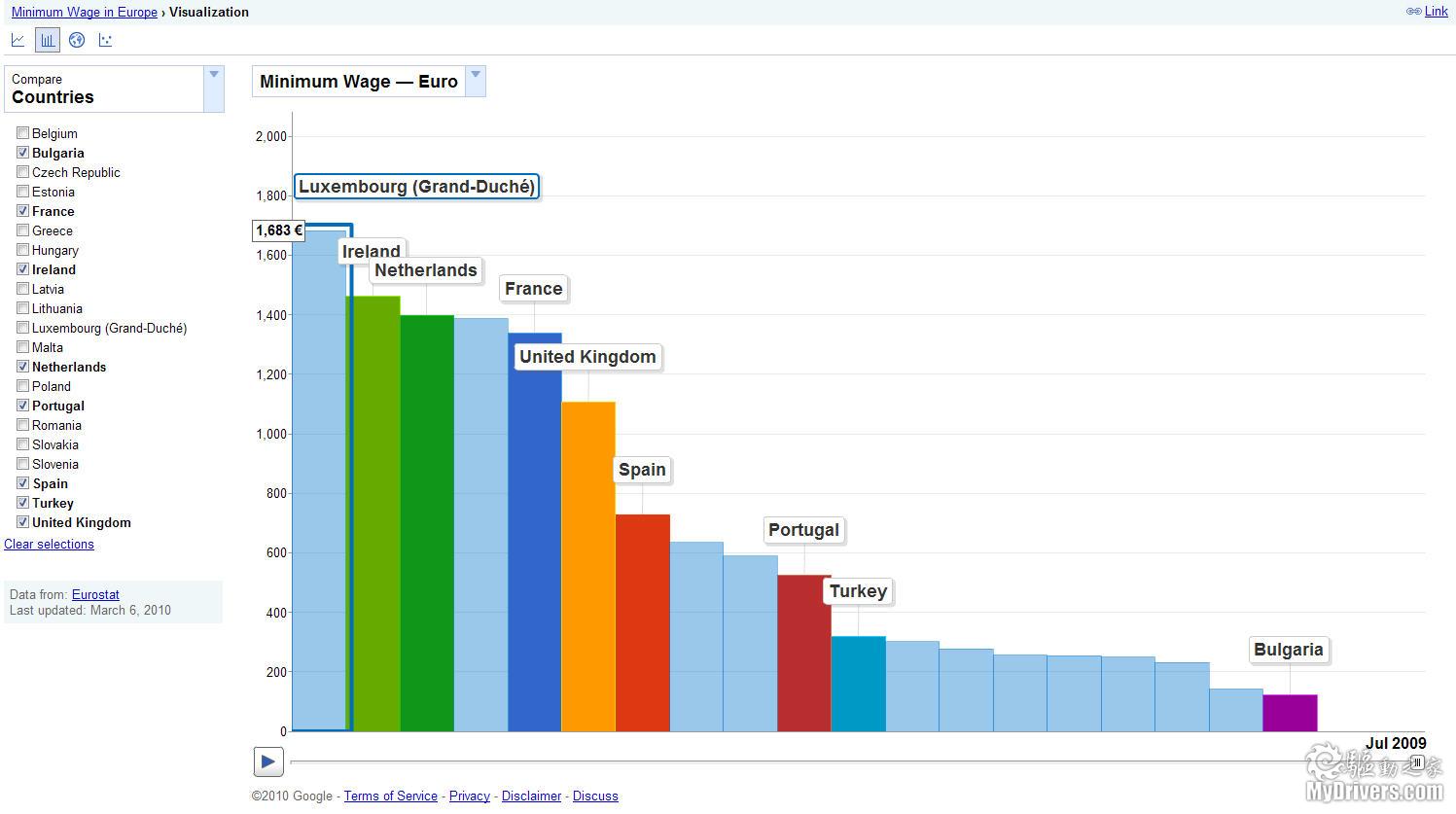Image resolution: width=1456 pixels, height=814 pixels.
Task: Switch to scatter plot bubble chart
Action: click(x=105, y=40)
